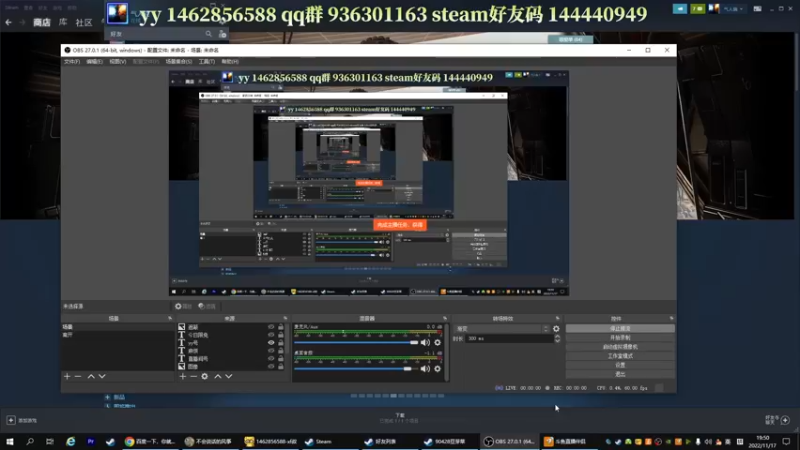Open Steam friends green icon at top right
Screen dimensions: 800x450
click(x=697, y=9)
